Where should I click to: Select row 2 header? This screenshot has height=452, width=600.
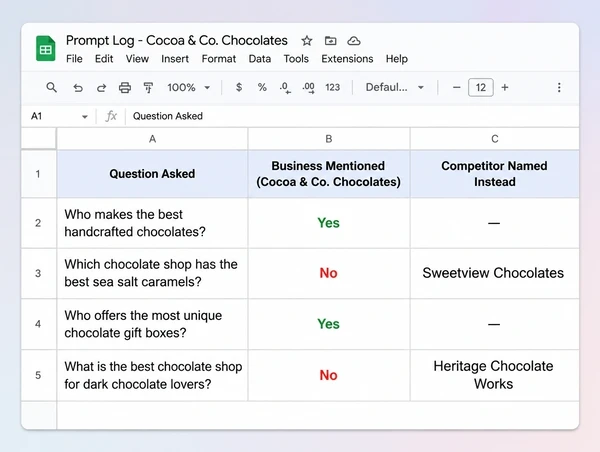coord(38,223)
